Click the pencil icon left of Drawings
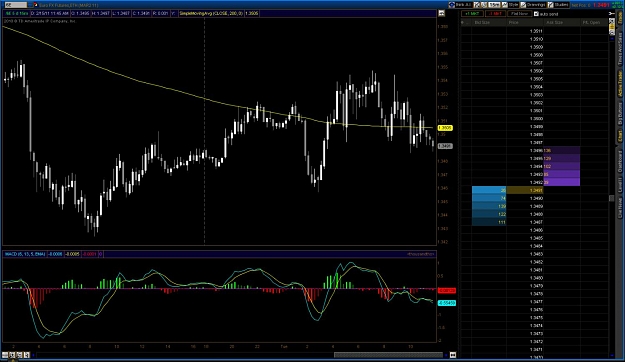625x362 pixels. 523,5
